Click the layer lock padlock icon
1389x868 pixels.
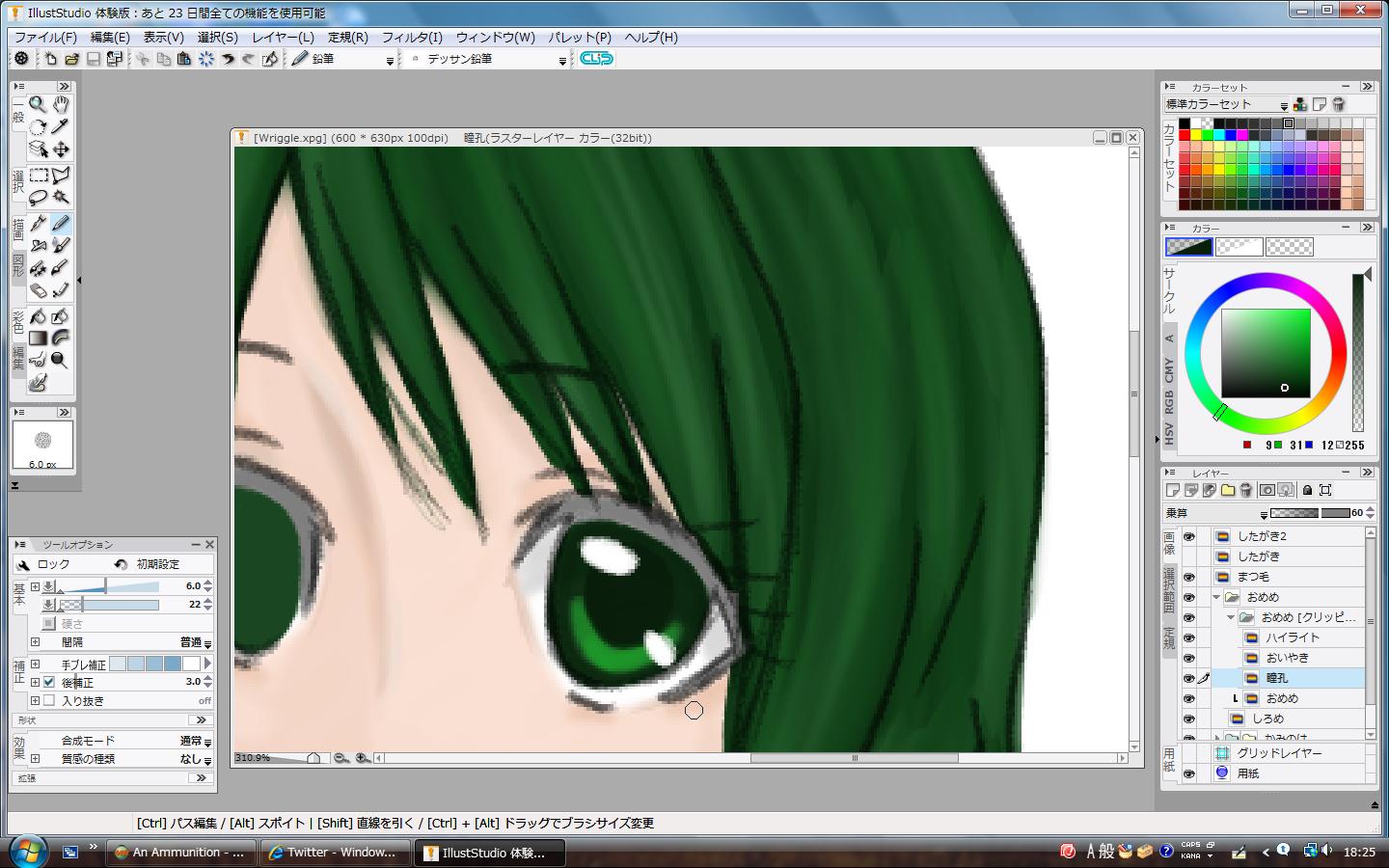(1307, 490)
